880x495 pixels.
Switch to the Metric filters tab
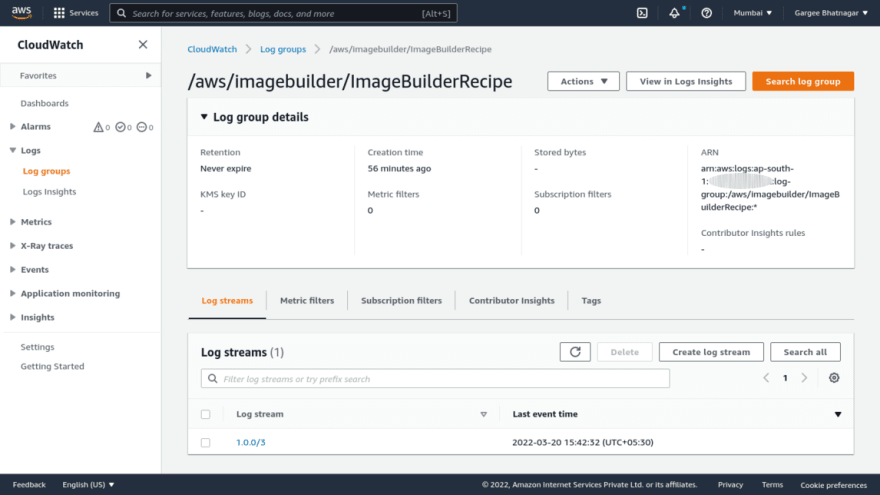click(306, 301)
